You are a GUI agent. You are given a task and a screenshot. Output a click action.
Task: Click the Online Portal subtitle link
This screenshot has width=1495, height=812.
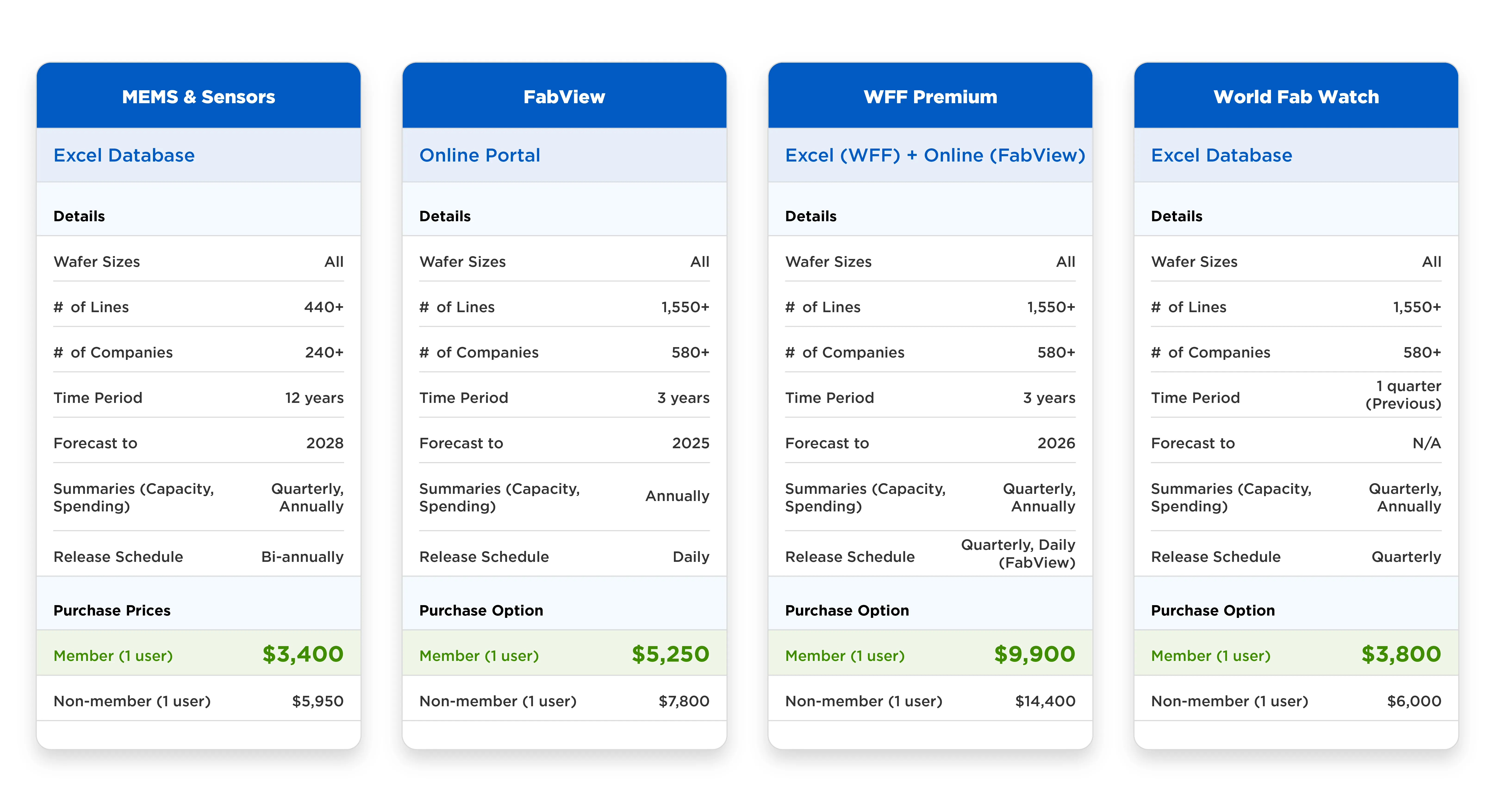tap(479, 155)
